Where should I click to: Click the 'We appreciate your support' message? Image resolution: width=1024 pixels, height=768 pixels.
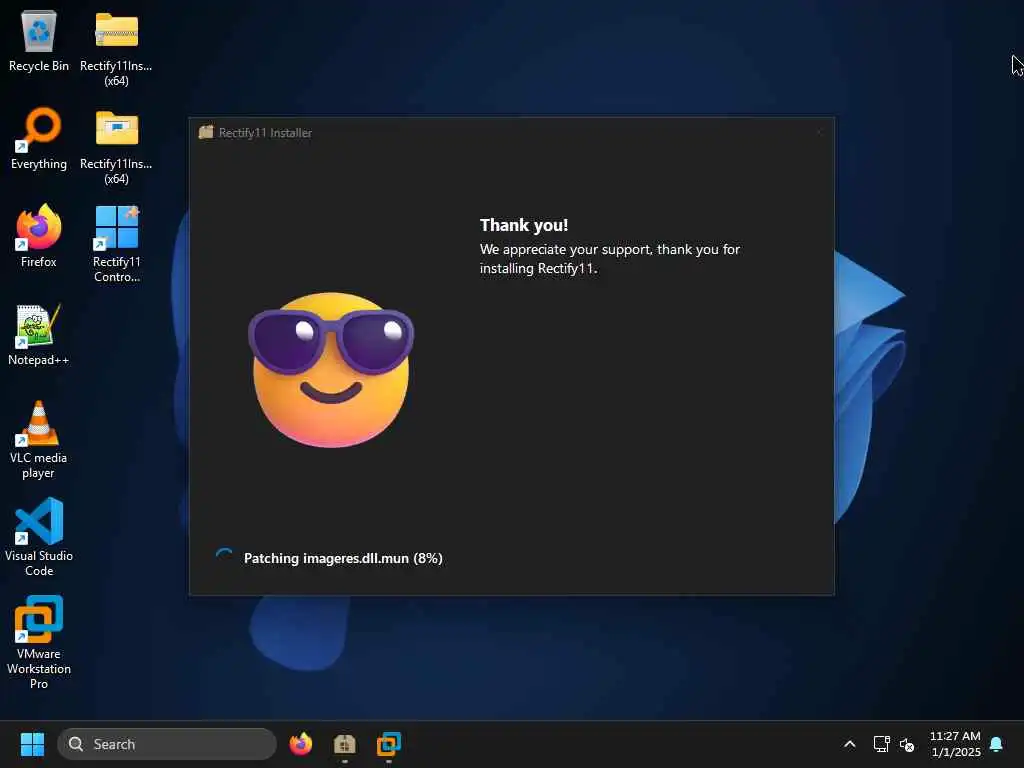[x=609, y=259]
